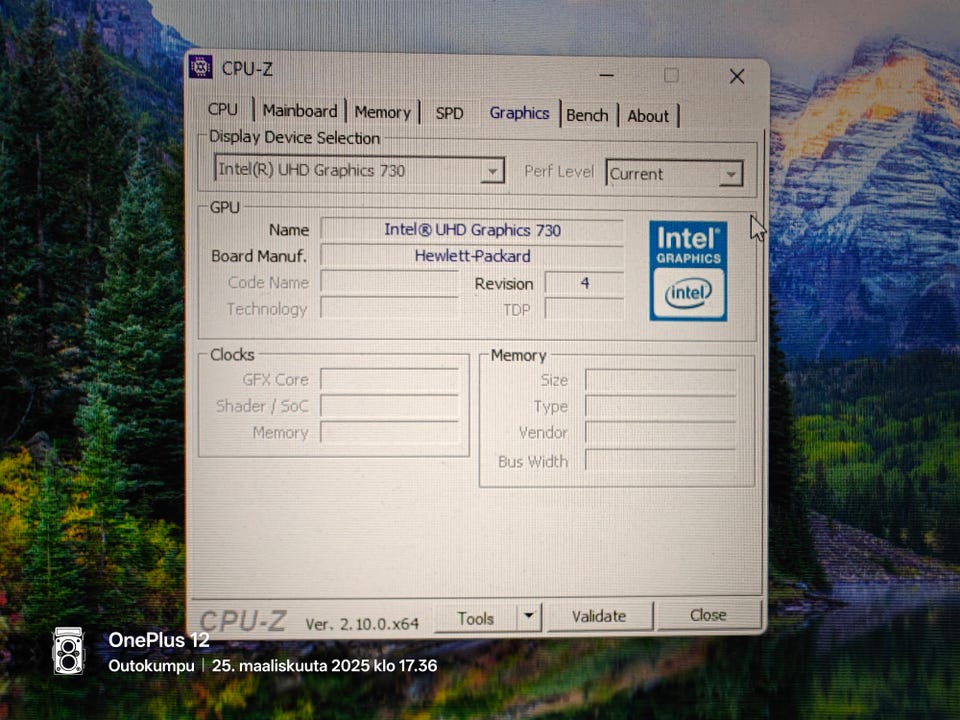
Task: Select the Graphics tab
Action: coord(519,113)
